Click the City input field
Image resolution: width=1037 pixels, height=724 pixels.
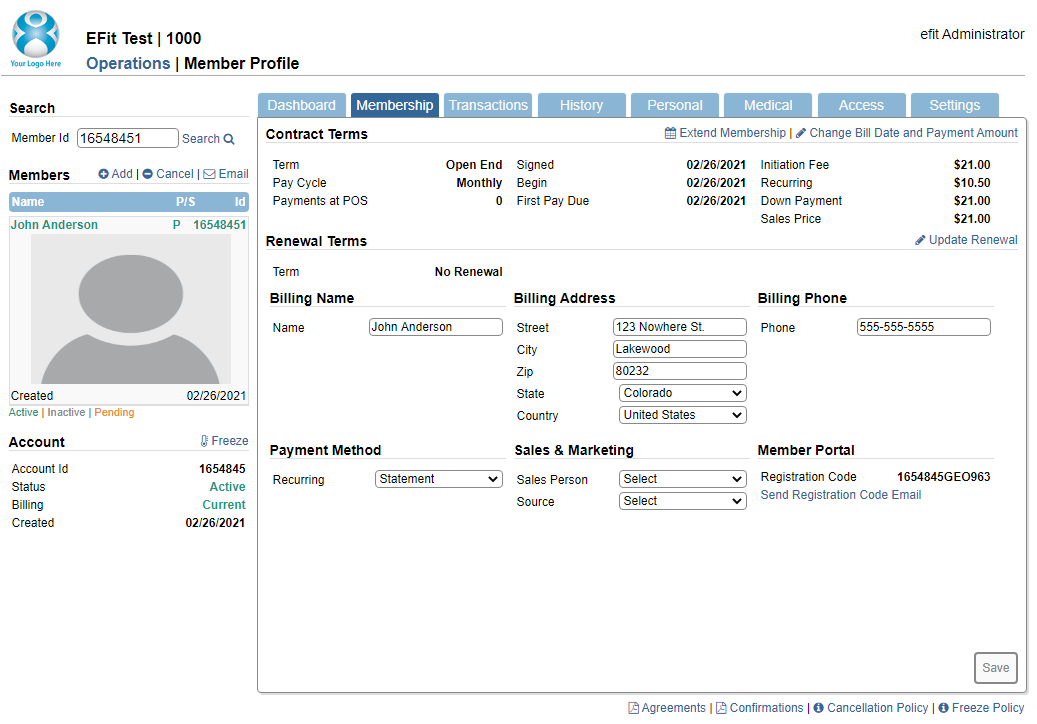pos(680,349)
